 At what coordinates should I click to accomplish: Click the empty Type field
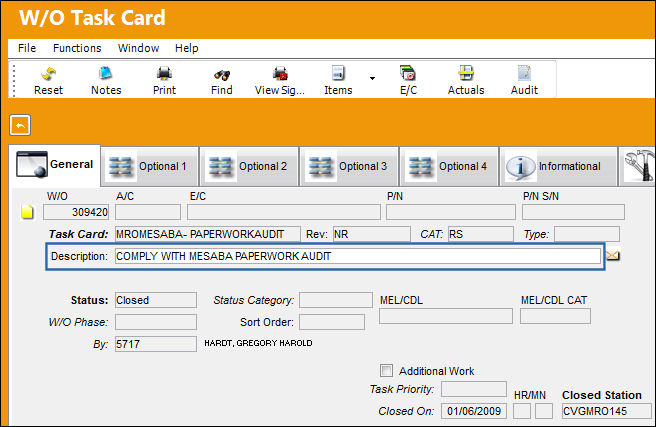point(587,234)
